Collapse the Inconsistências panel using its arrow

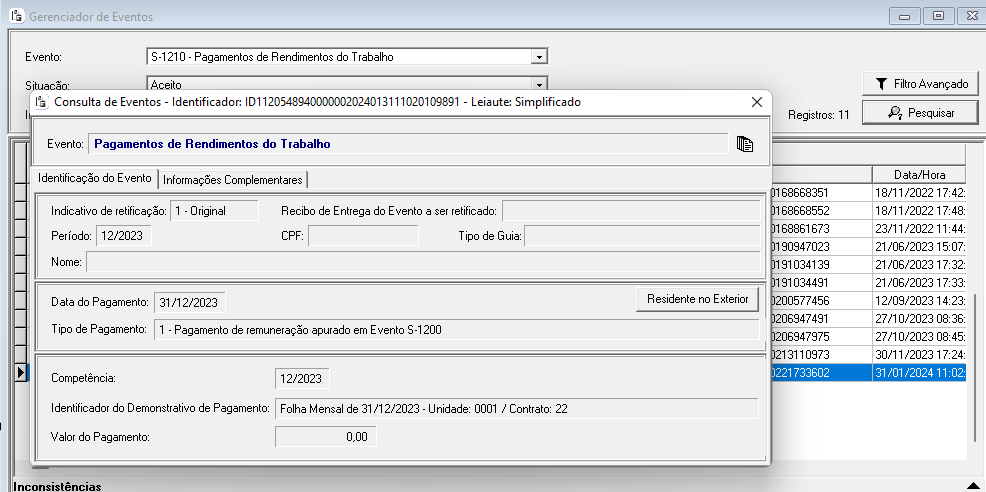point(971,486)
